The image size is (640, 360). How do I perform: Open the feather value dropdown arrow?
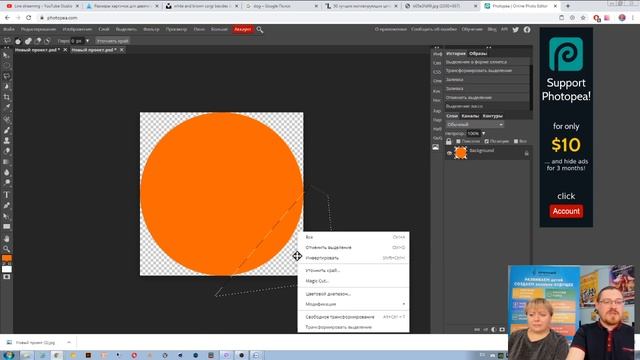click(x=87, y=41)
